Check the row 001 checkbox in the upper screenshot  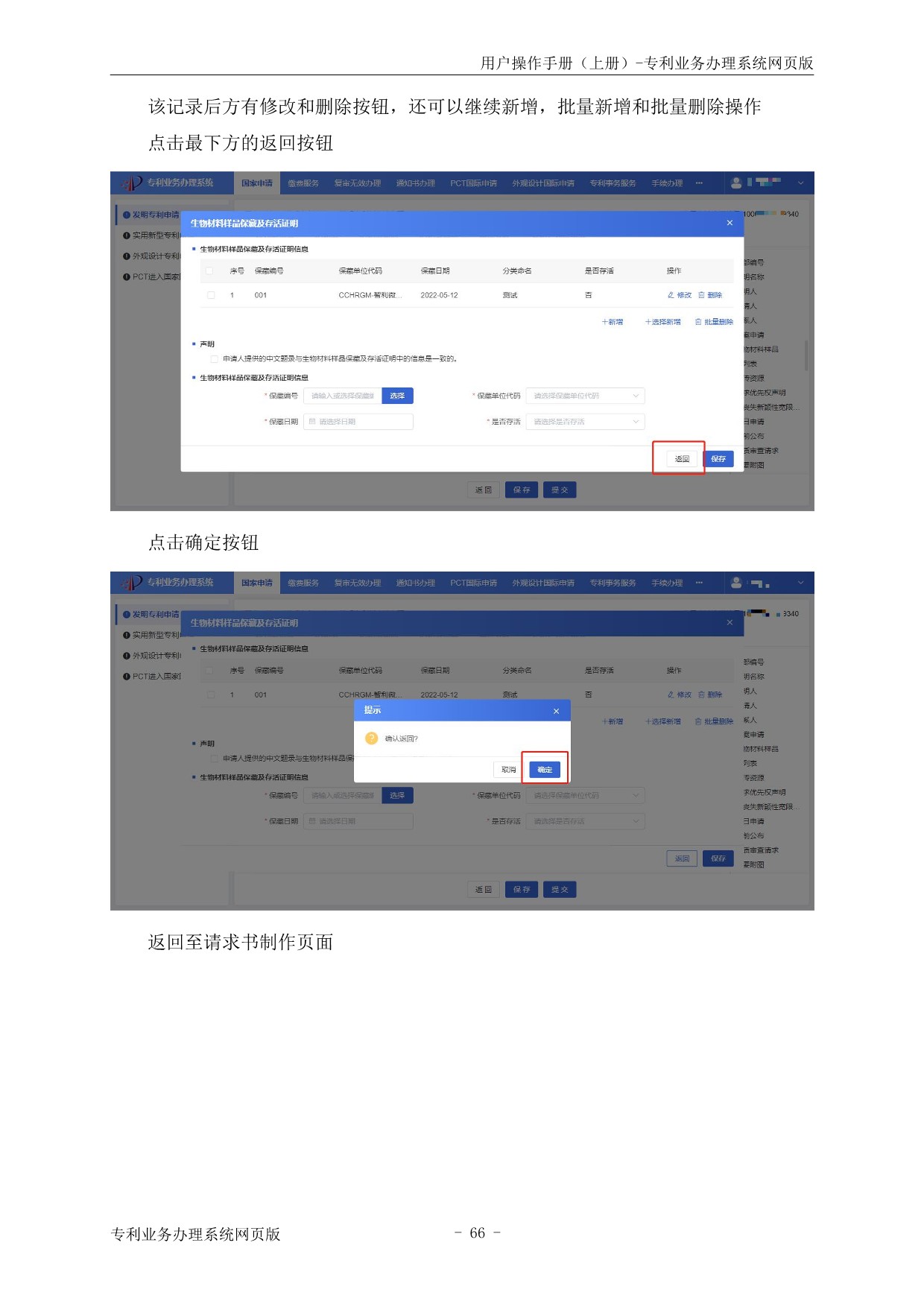coord(211,295)
